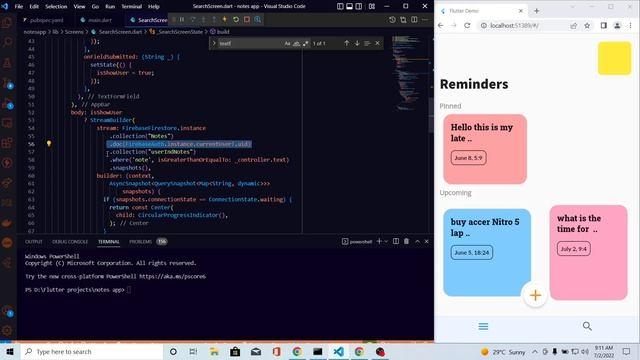Open the View menu
640x360 pixels.
click(79, 7)
